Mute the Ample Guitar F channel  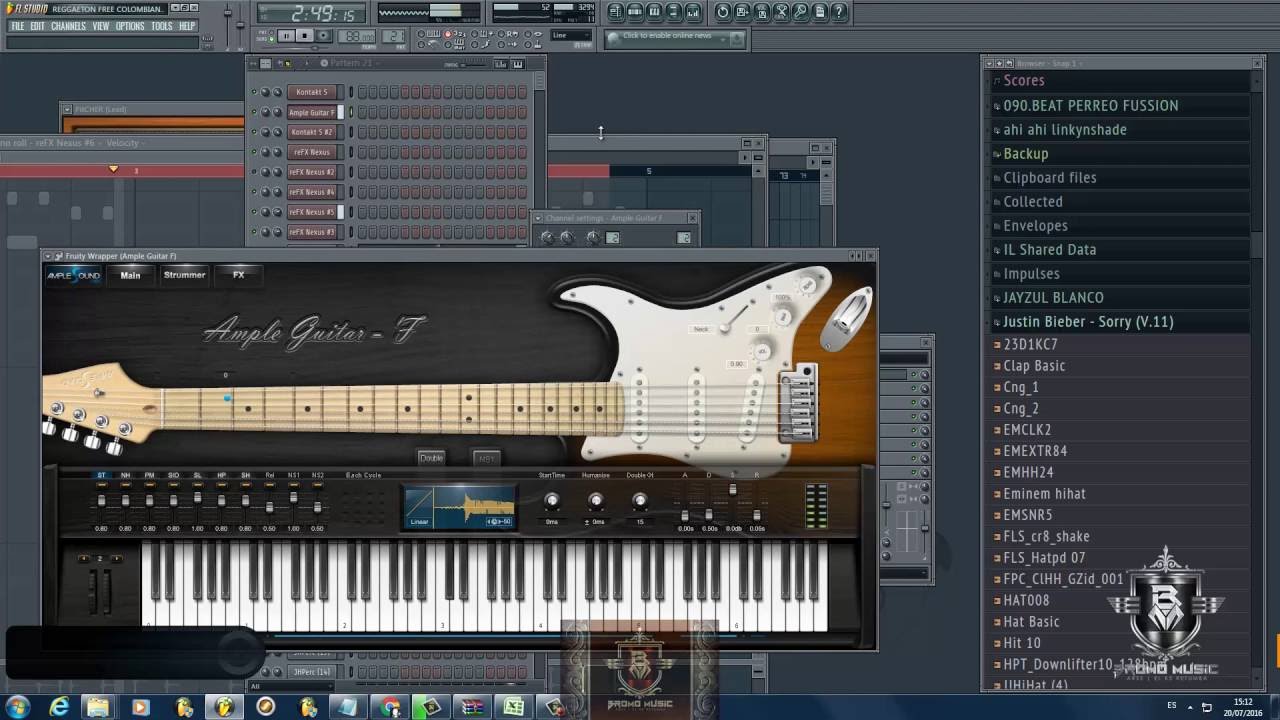pyautogui.click(x=254, y=112)
